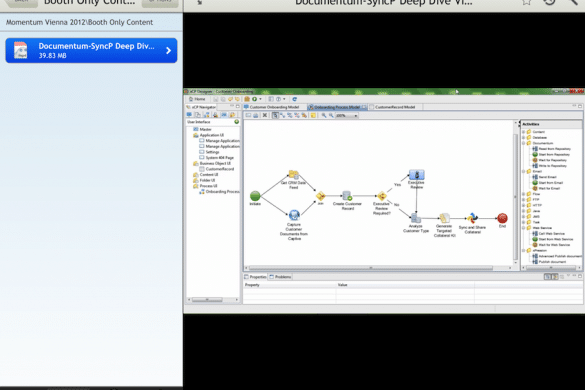Open the zoom percentage dropdown
The image size is (585, 390).
pyautogui.click(x=356, y=116)
